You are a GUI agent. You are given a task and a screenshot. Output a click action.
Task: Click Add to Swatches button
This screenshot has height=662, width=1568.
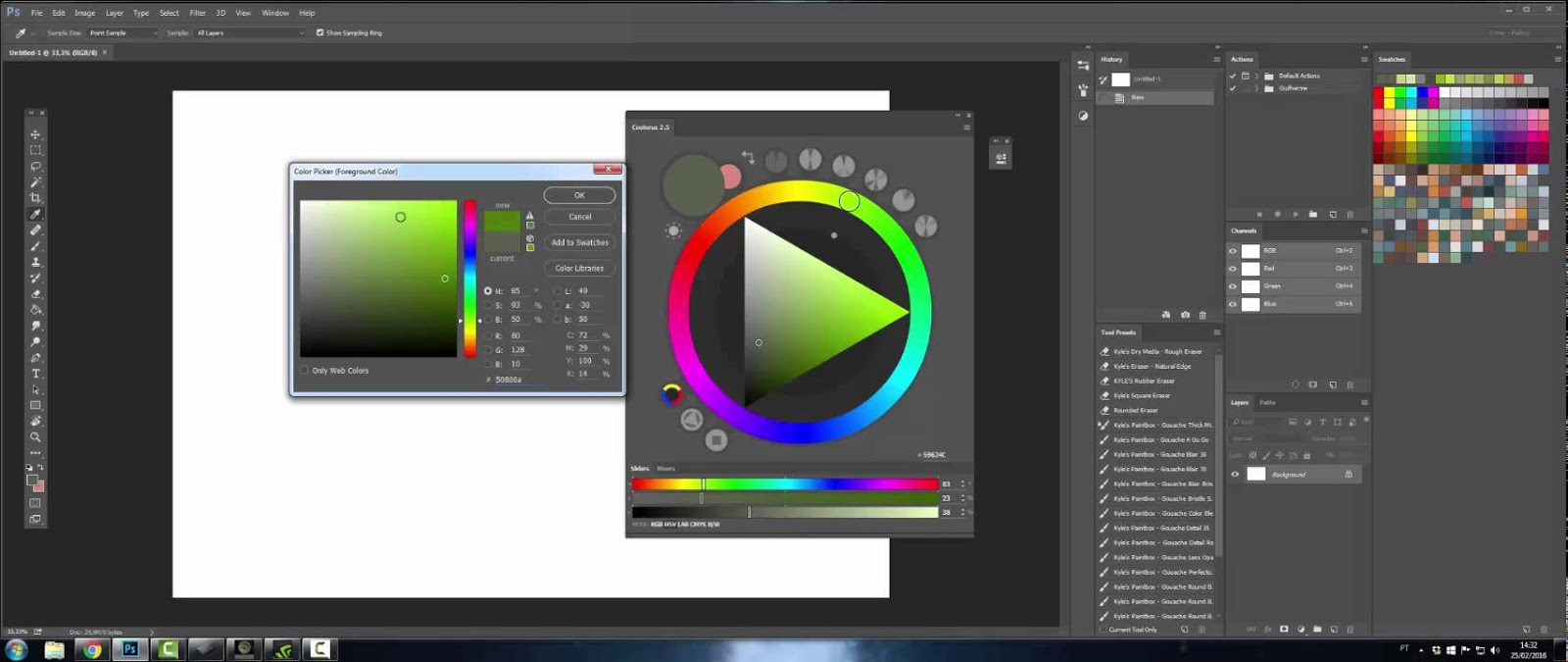tap(579, 242)
